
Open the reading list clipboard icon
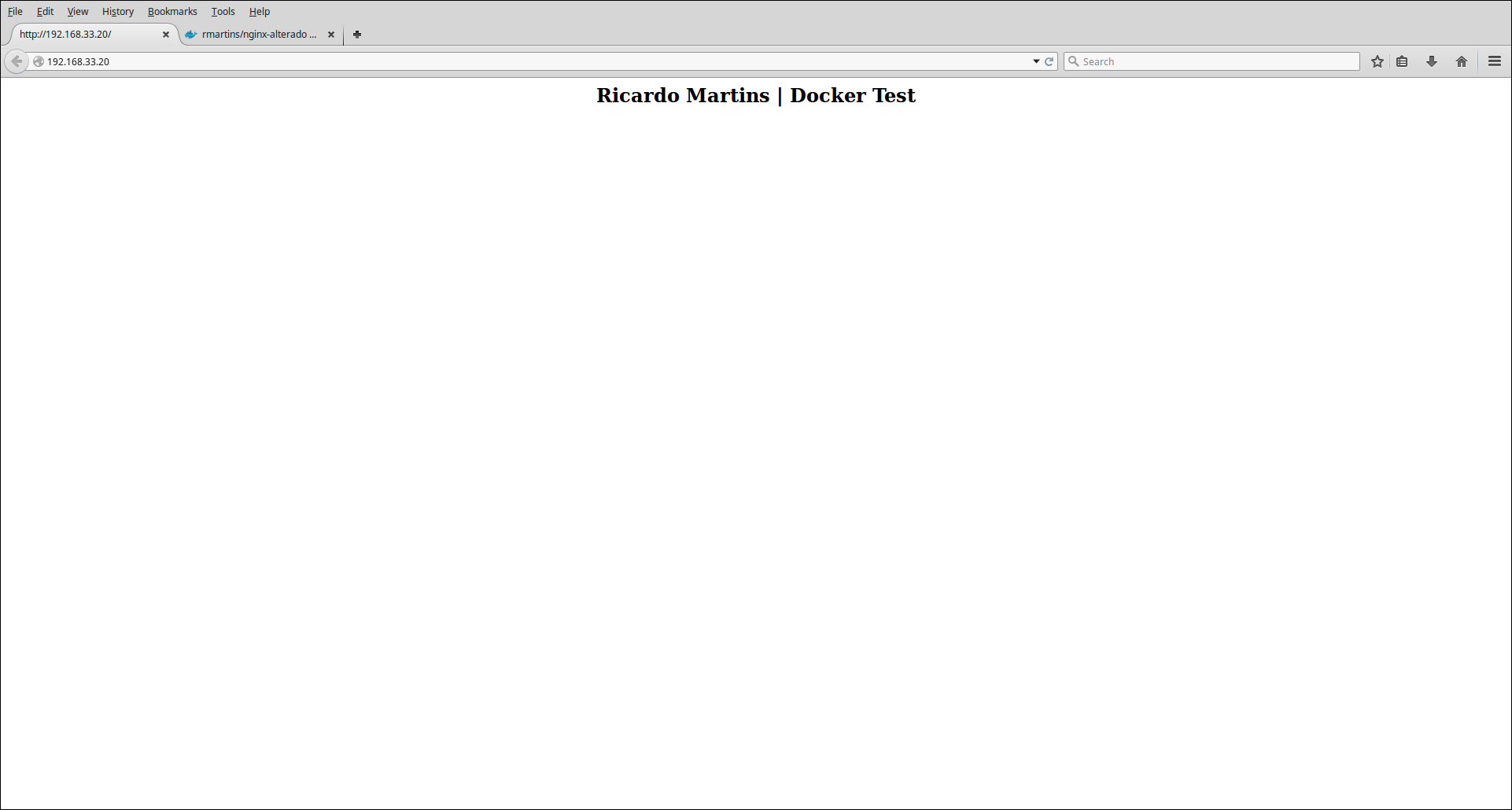tap(1403, 61)
